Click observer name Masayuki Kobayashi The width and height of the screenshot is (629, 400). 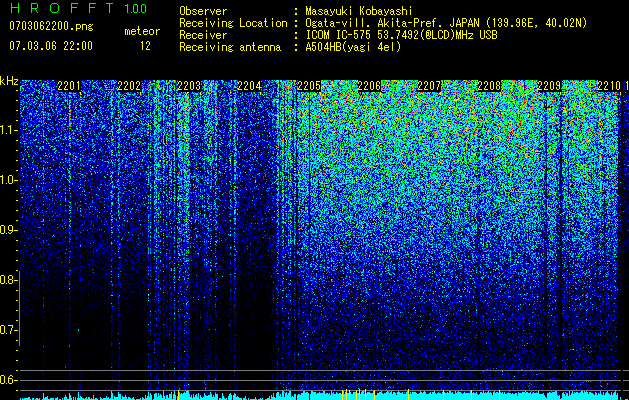click(x=359, y=11)
